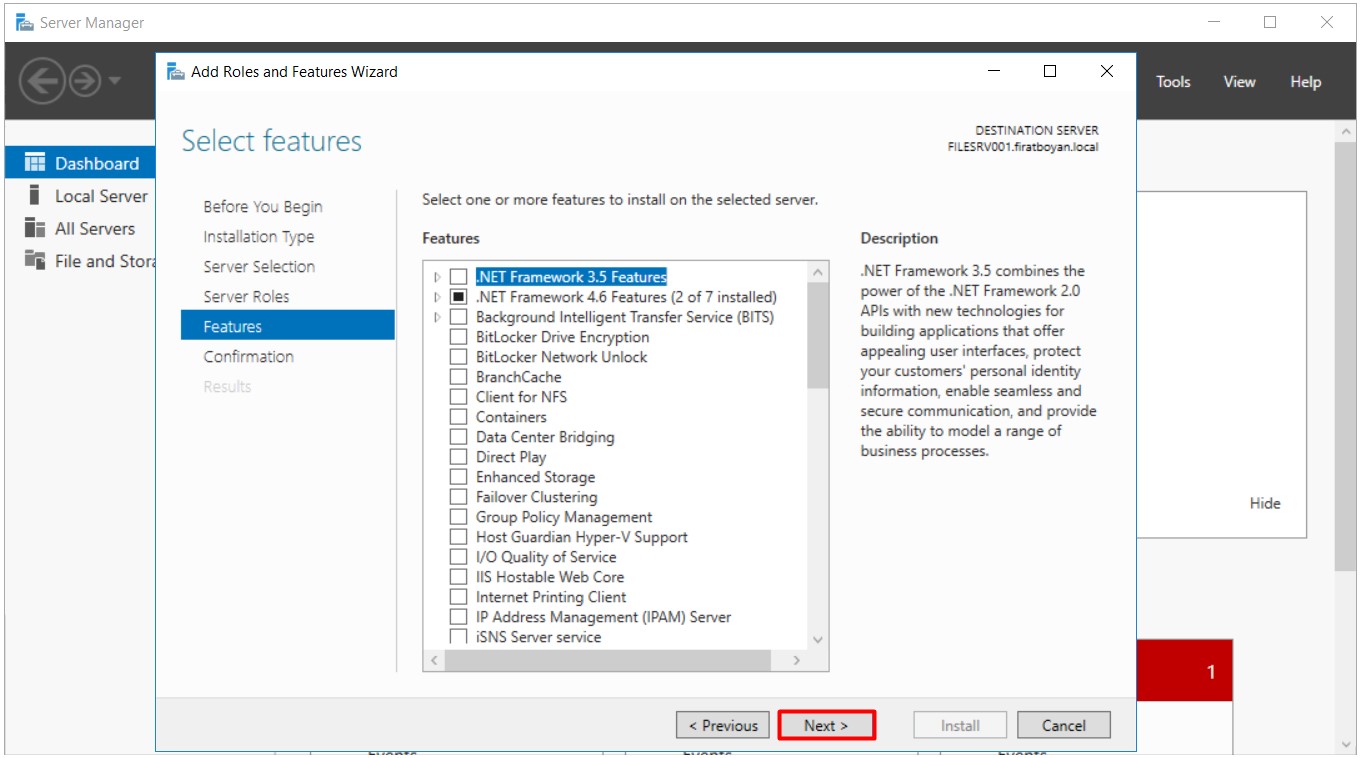Go to Installation Type step

tap(259, 236)
